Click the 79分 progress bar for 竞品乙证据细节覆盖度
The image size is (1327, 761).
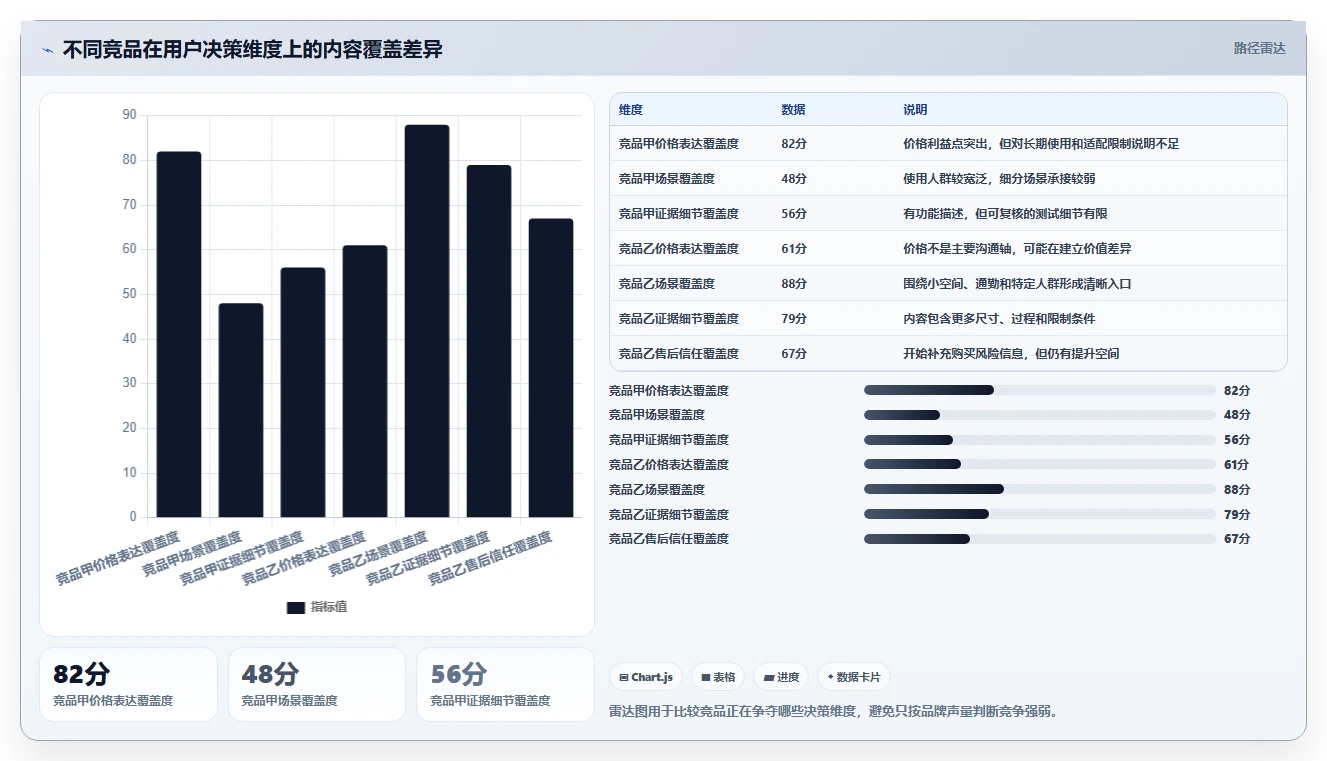pos(1040,514)
